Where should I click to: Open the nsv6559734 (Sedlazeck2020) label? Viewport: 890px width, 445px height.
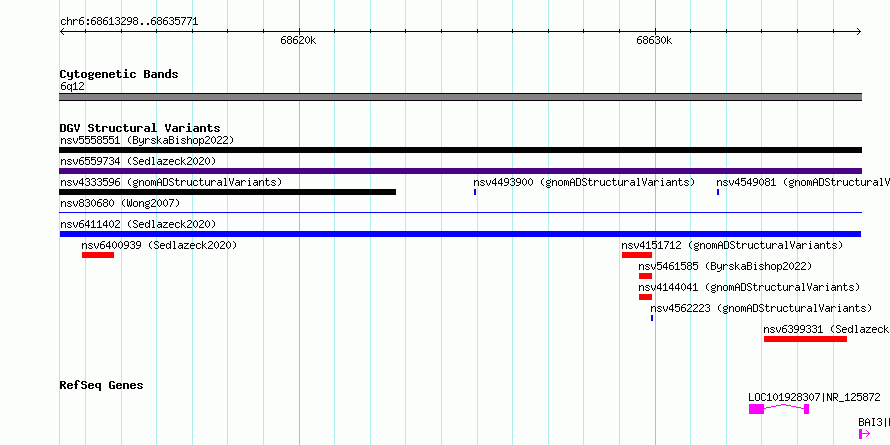138,161
